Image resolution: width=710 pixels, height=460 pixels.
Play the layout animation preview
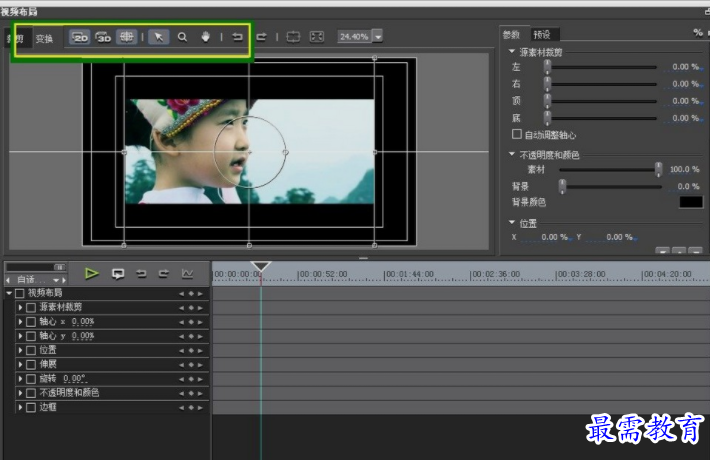click(92, 273)
